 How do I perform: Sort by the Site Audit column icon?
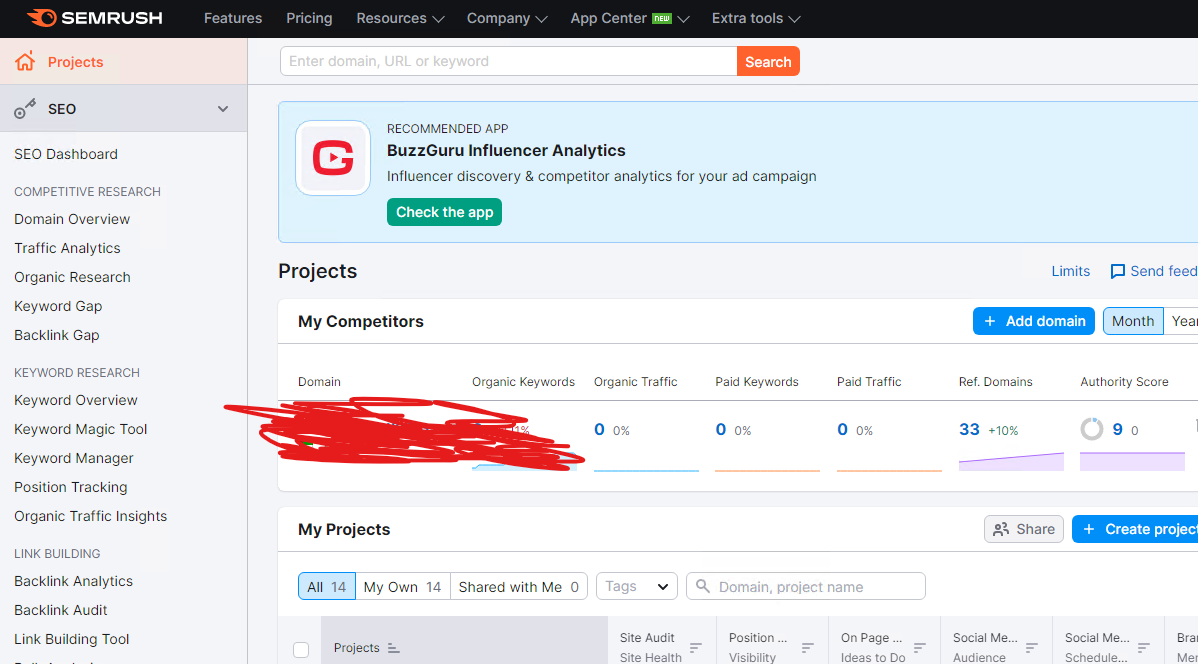[x=695, y=647]
